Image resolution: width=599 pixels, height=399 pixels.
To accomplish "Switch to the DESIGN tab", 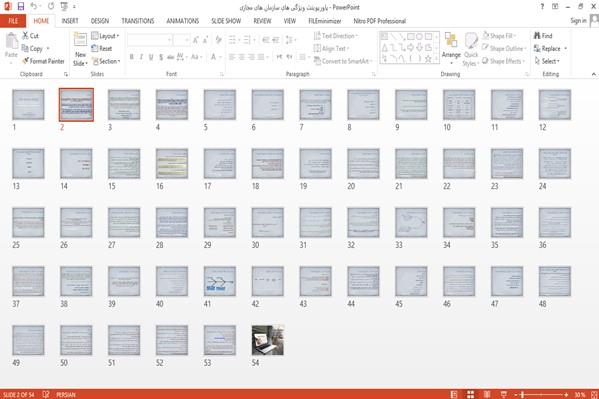I will coord(100,21).
